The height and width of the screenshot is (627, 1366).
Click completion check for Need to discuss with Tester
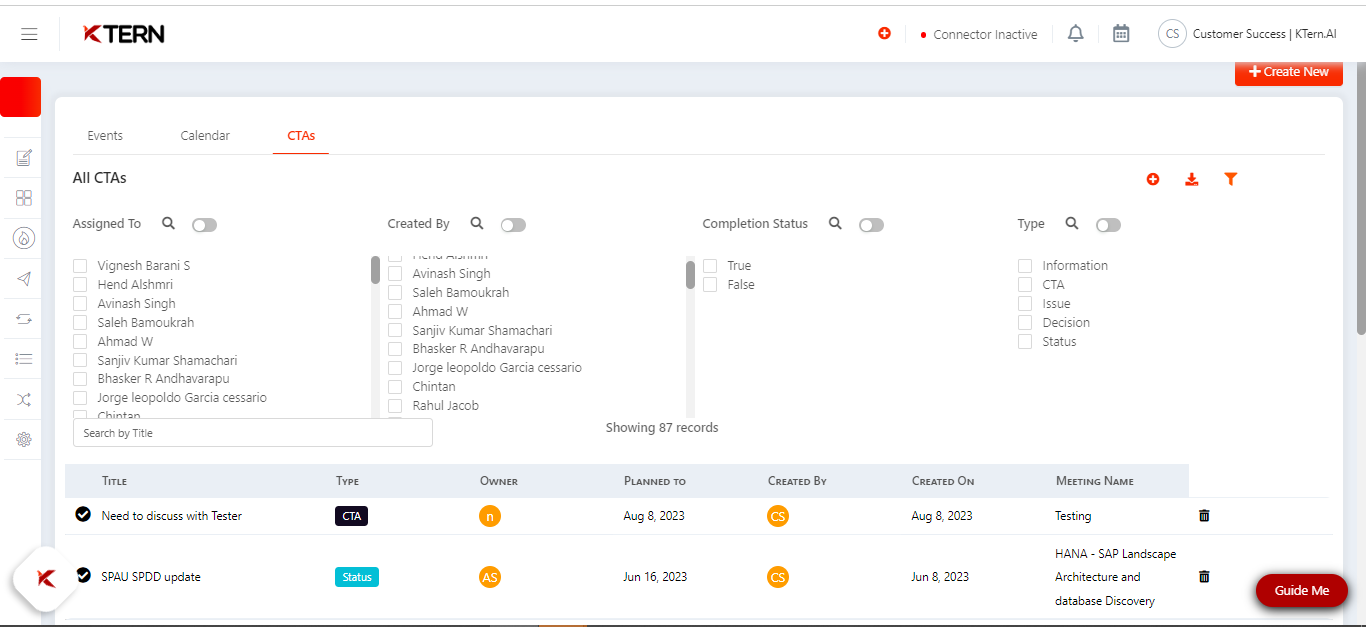pos(83,514)
